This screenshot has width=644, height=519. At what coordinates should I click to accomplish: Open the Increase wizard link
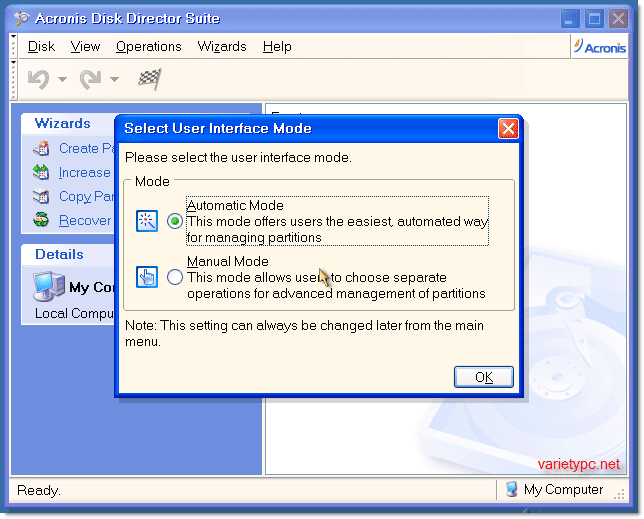point(85,172)
